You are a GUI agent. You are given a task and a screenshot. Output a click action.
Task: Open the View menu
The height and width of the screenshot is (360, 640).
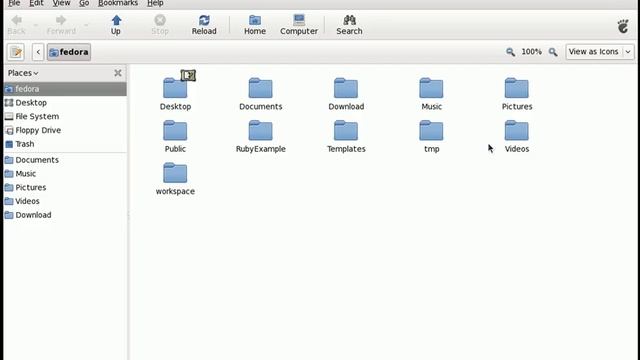[61, 3]
